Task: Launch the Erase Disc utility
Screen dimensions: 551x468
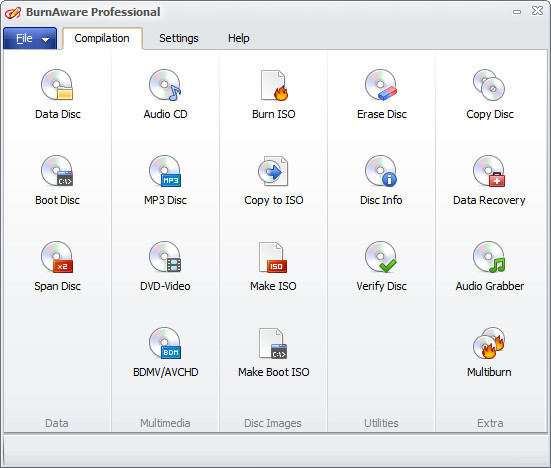Action: (x=381, y=94)
